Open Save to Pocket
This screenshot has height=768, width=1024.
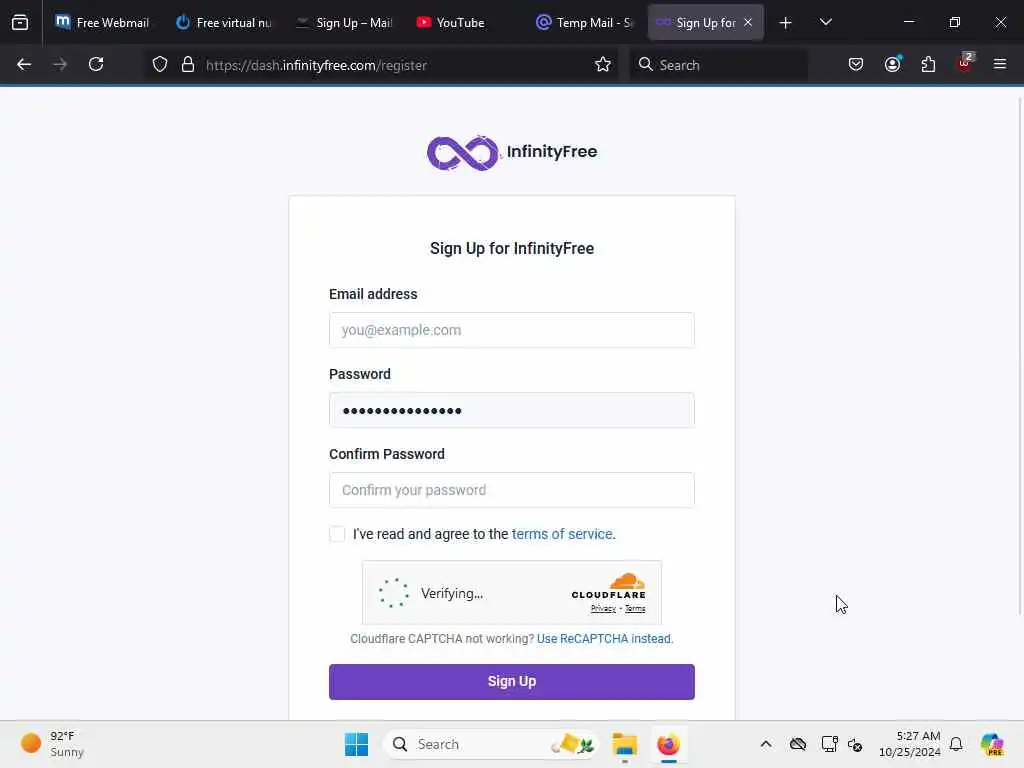tap(856, 64)
